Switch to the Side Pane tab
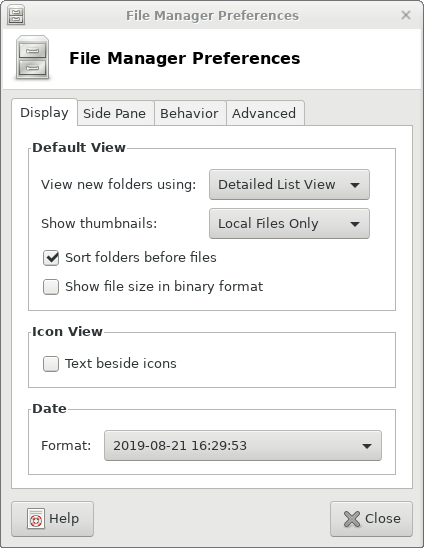This screenshot has height=548, width=424. pyautogui.click(x=115, y=113)
